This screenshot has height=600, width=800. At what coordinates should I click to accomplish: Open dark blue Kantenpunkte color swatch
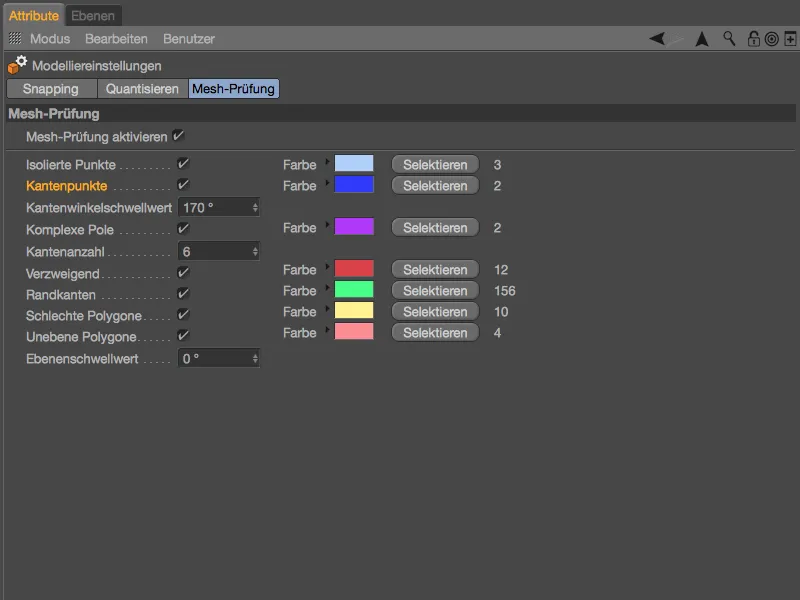coord(354,184)
